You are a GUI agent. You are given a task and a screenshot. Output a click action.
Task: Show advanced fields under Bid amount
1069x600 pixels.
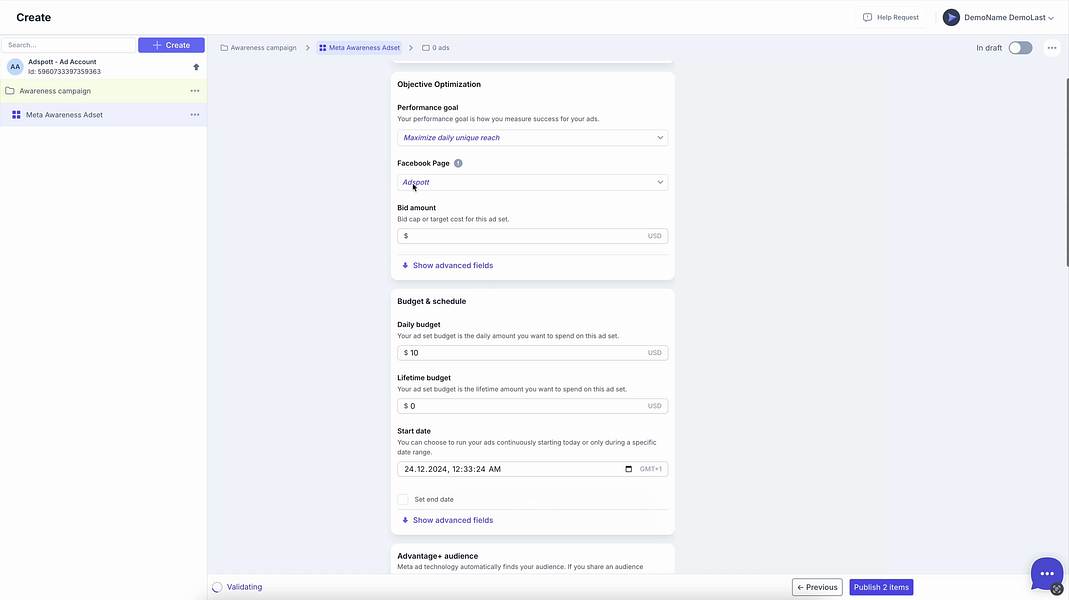click(x=447, y=265)
